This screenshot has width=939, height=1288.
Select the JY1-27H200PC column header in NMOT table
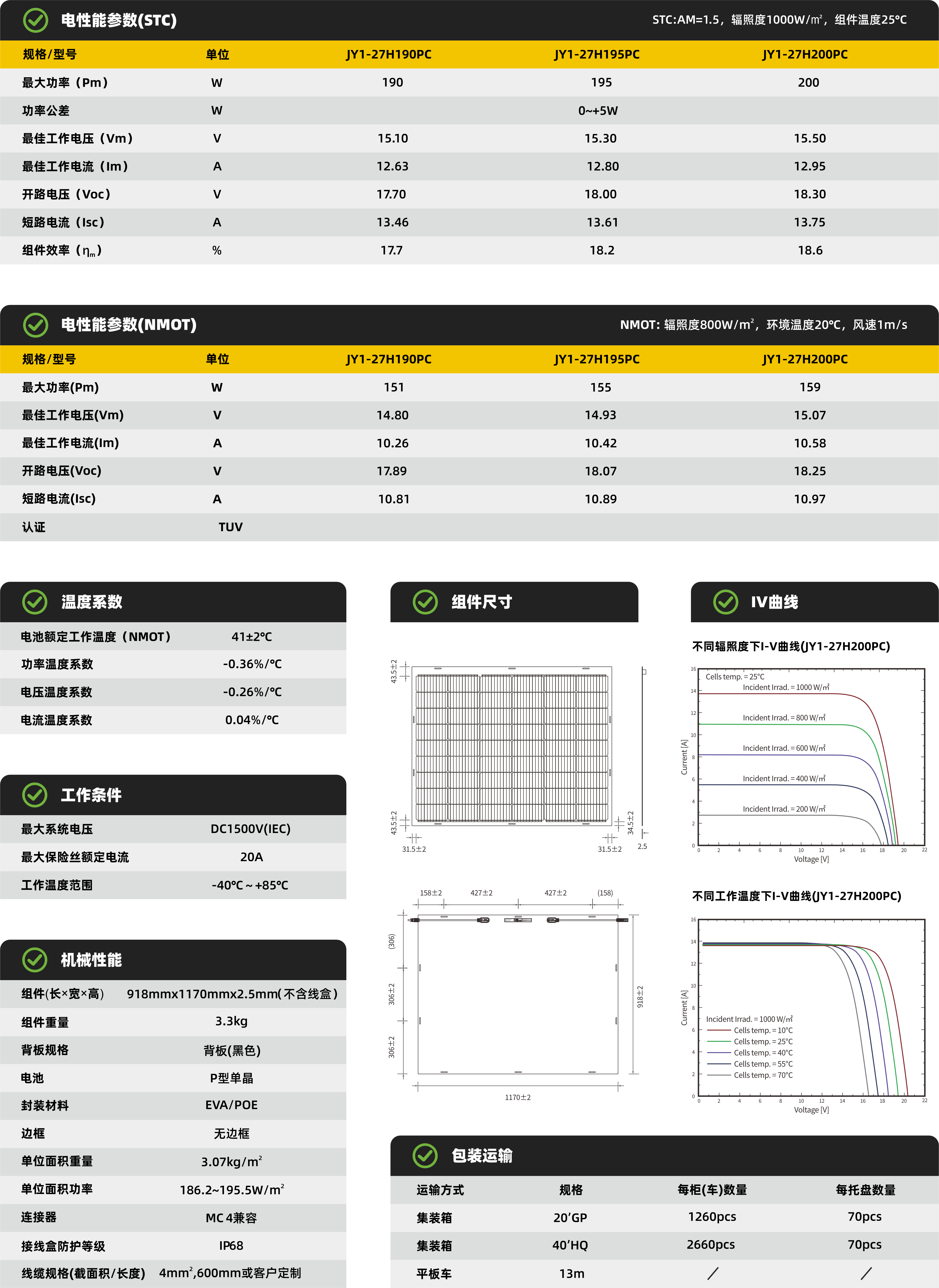pos(805,359)
